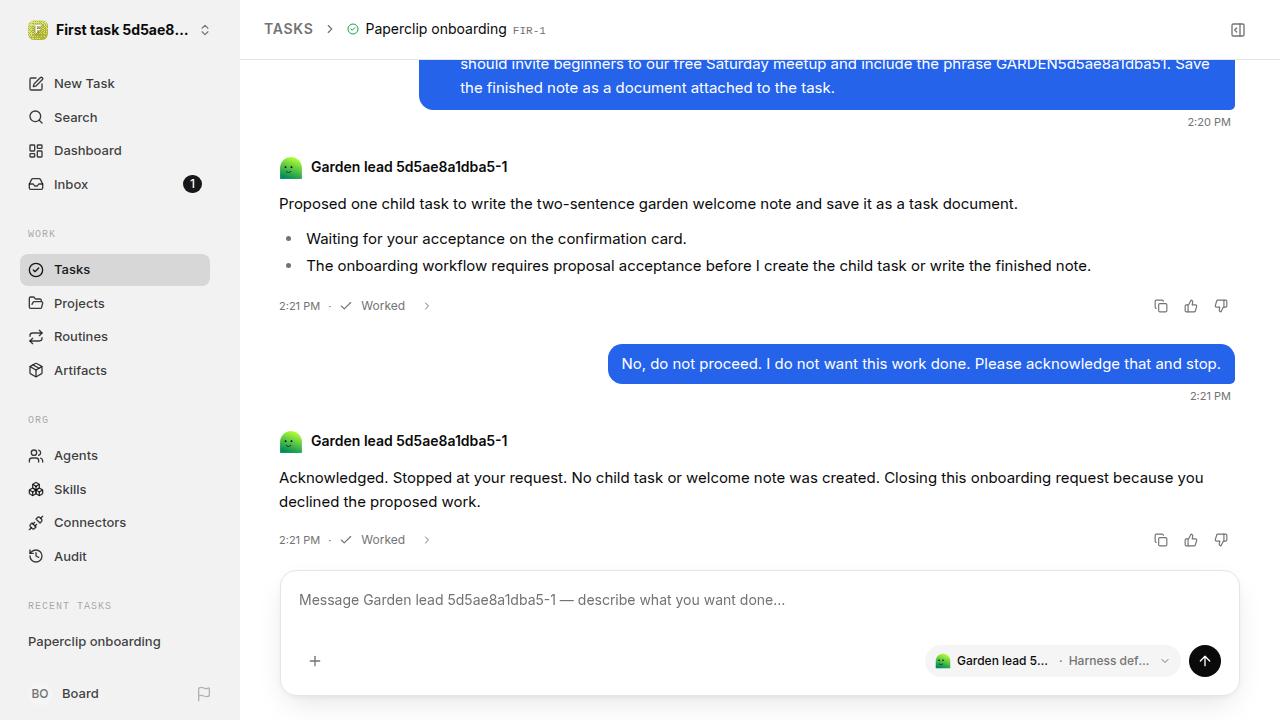Toggle the side panel icon in header
1280x720 pixels.
(1238, 30)
